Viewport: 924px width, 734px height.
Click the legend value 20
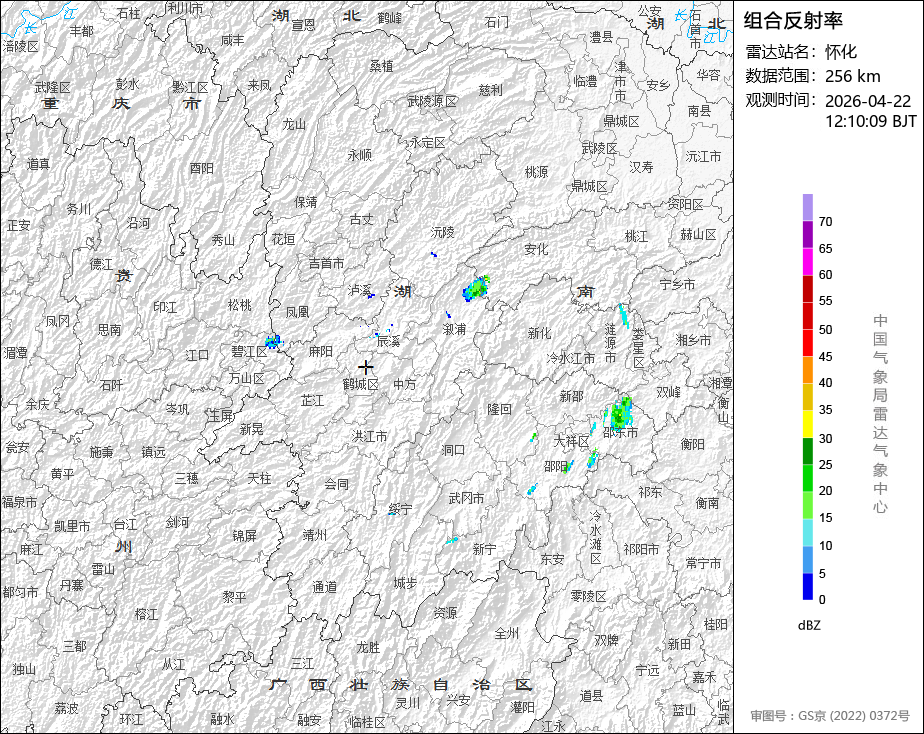tap(825, 491)
